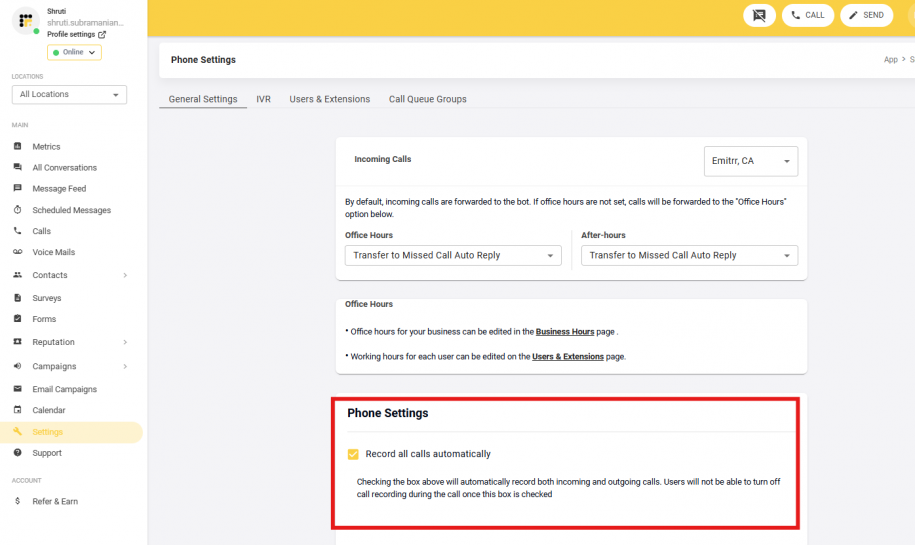Click the Incoming Calls heading
Screen dimensions: 915x545
pyautogui.click(x=383, y=159)
